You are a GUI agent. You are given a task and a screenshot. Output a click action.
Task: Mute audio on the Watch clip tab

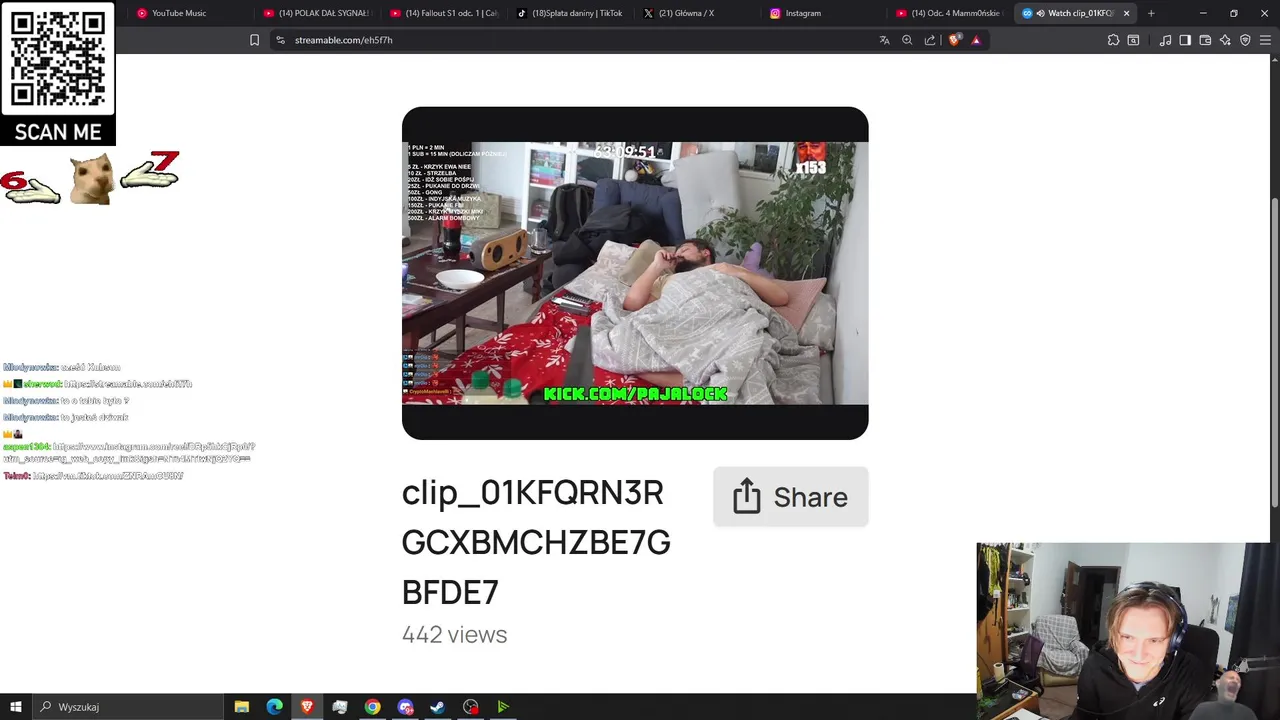(1040, 13)
